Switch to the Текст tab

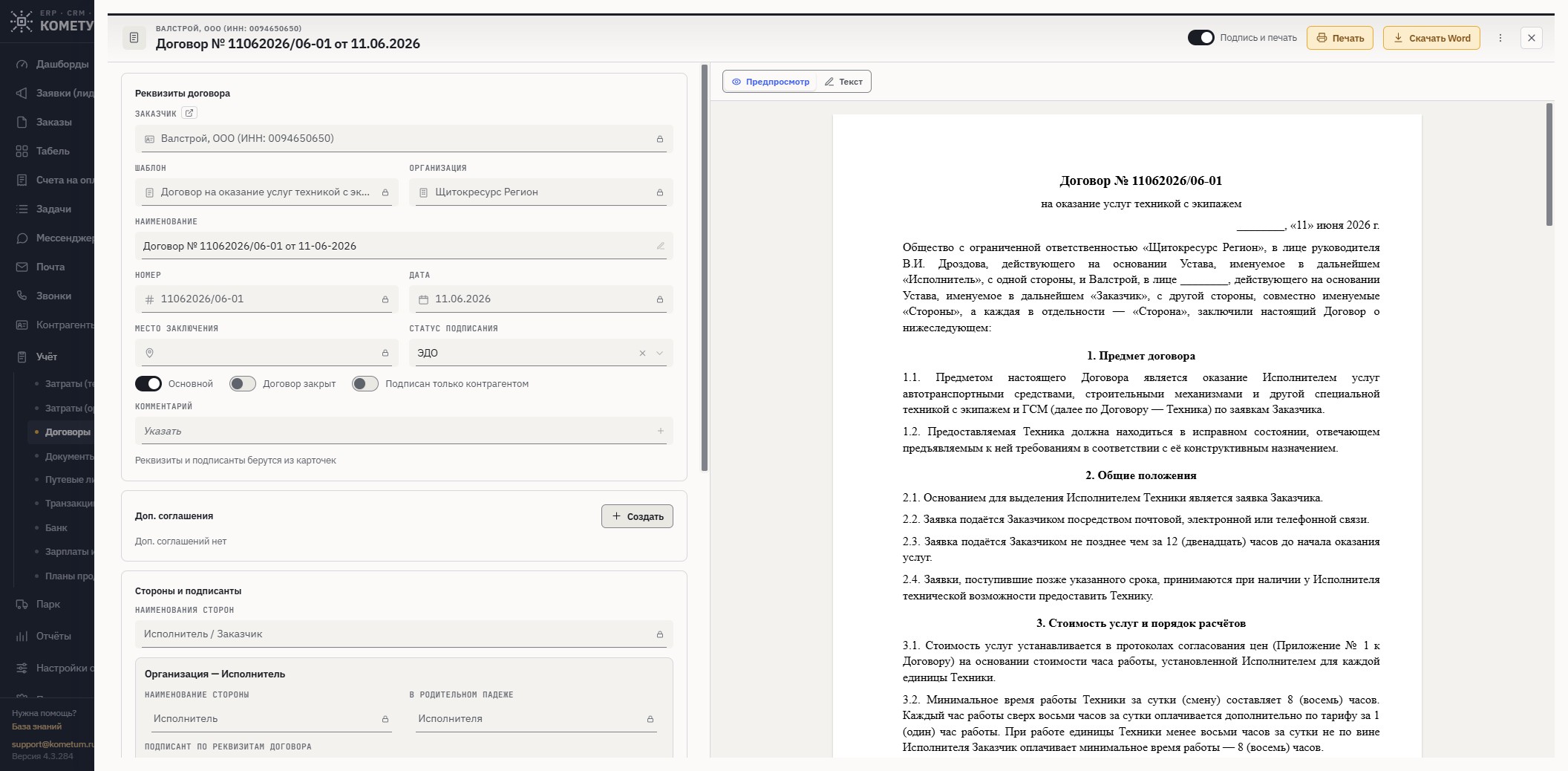(843, 82)
